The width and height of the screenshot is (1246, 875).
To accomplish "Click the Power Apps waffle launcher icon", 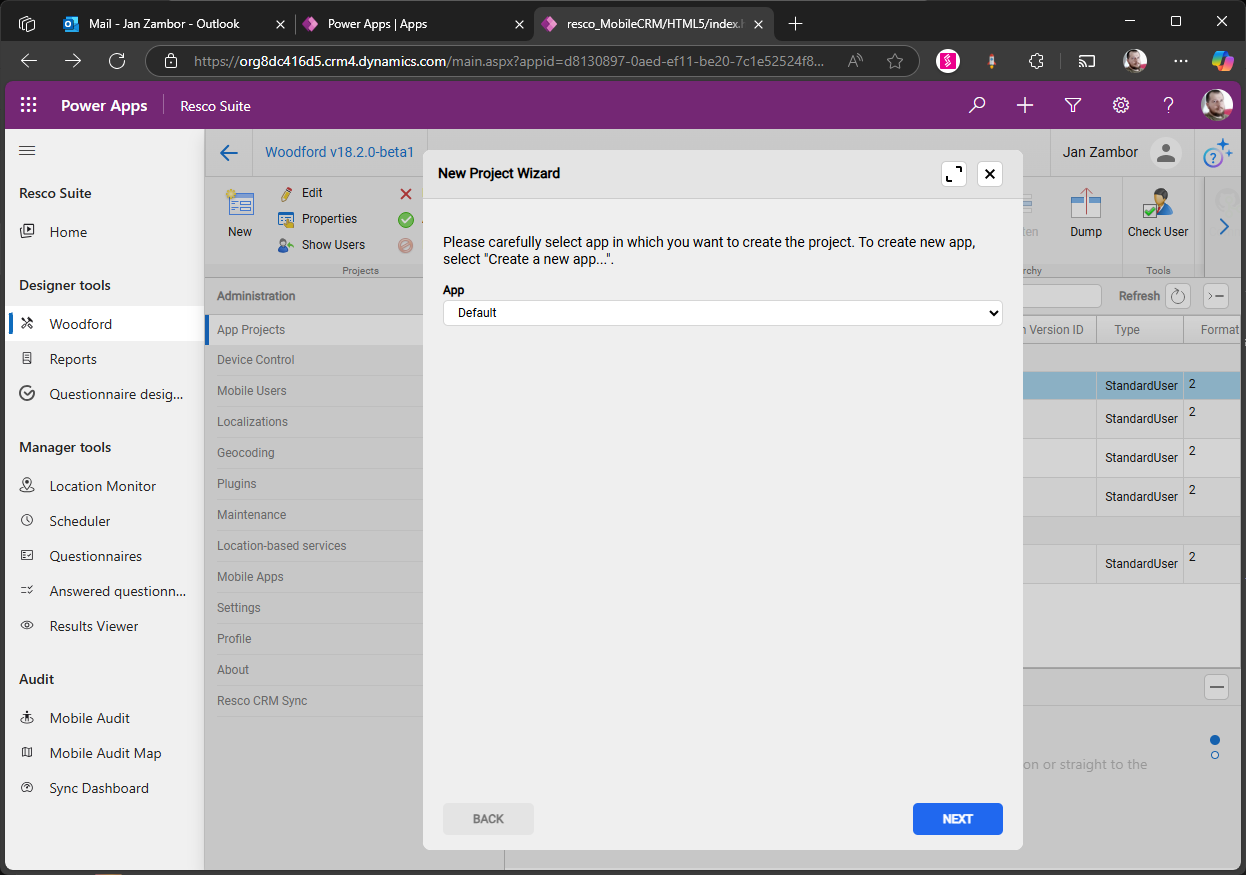I will coord(29,105).
